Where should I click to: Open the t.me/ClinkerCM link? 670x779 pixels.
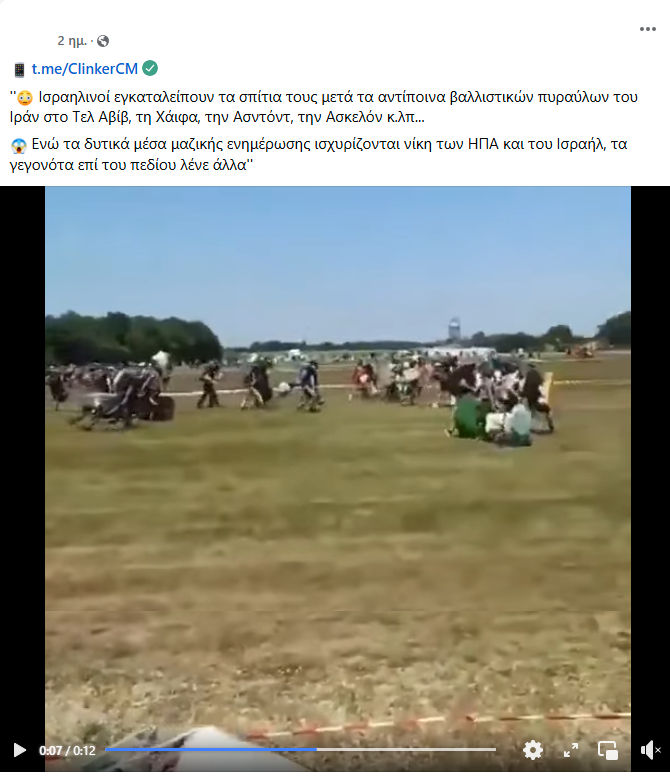point(84,69)
